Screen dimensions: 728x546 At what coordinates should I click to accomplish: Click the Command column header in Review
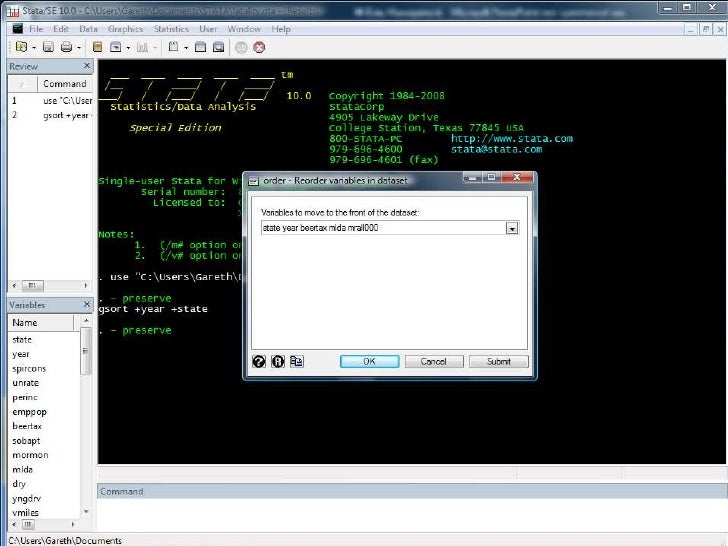point(65,84)
